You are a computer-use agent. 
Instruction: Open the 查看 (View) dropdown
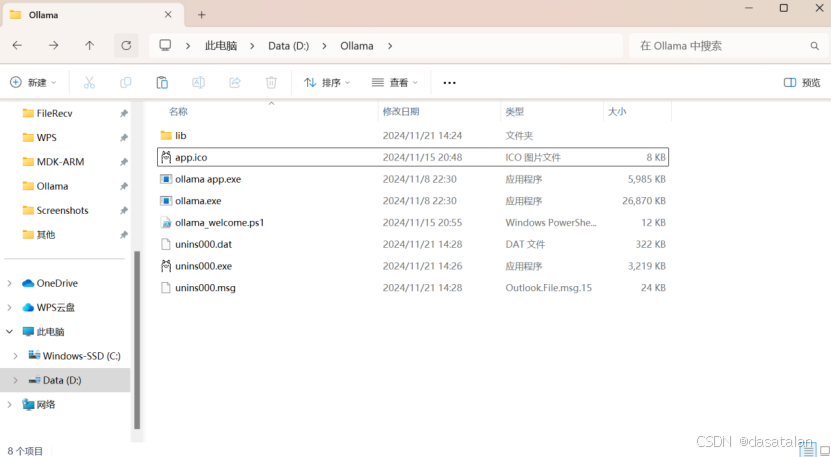pos(395,82)
